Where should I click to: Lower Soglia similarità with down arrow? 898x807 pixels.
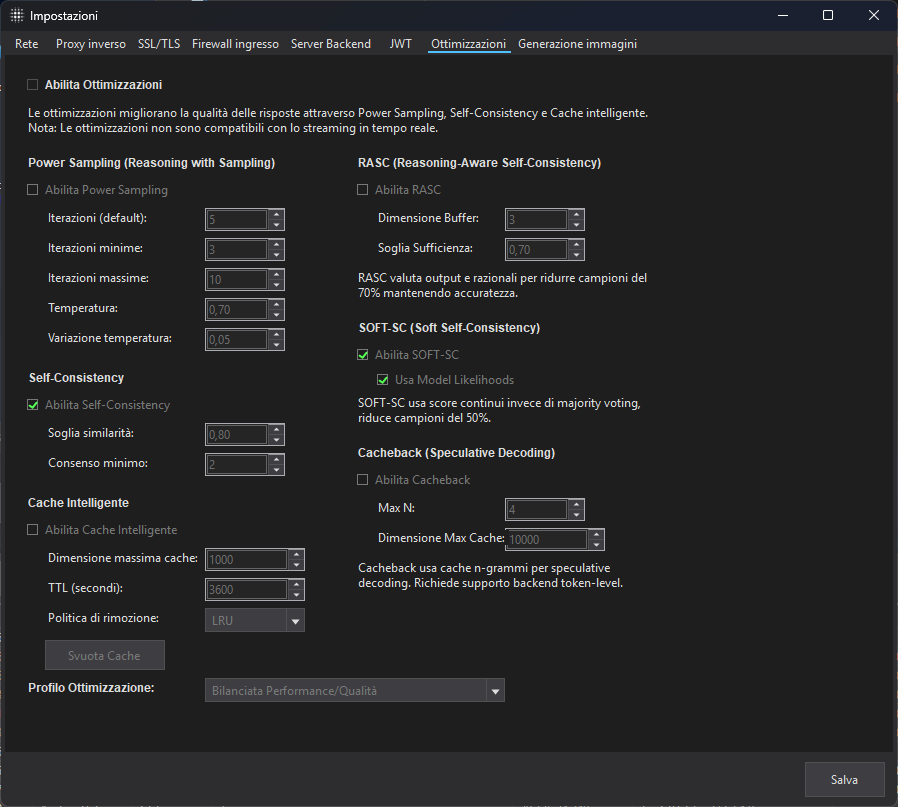tap(277, 440)
